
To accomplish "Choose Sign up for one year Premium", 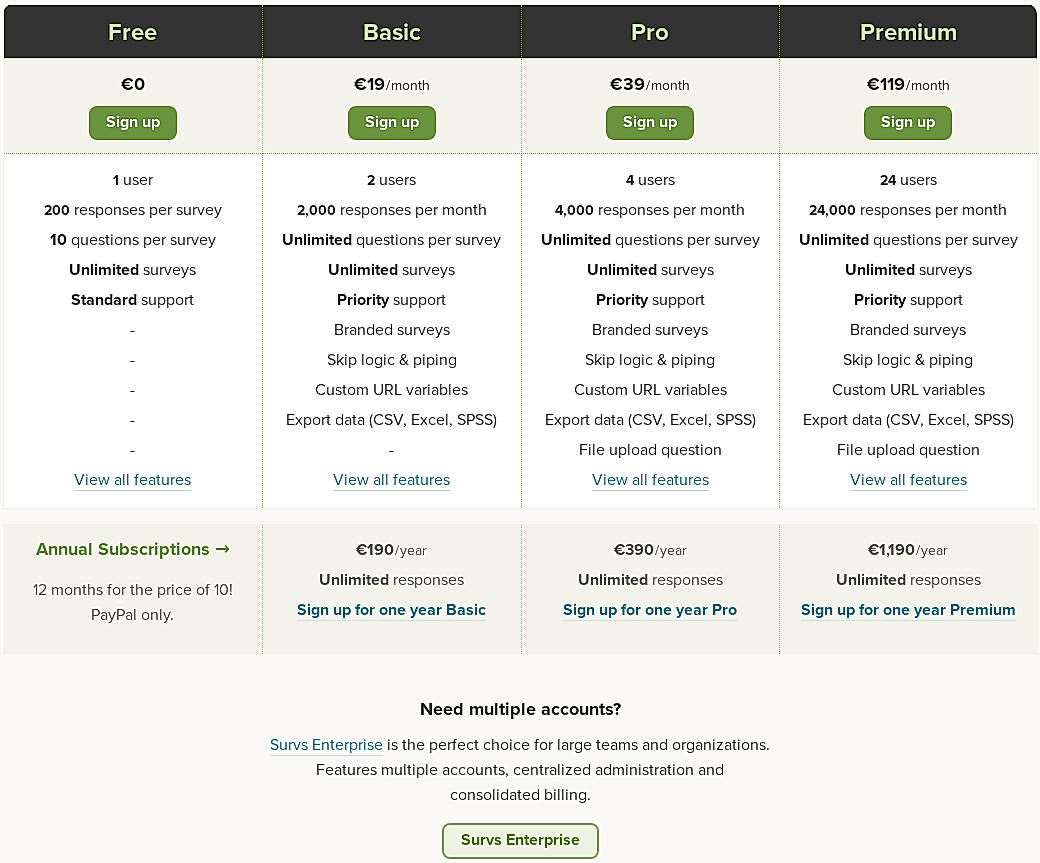I will coord(908,610).
